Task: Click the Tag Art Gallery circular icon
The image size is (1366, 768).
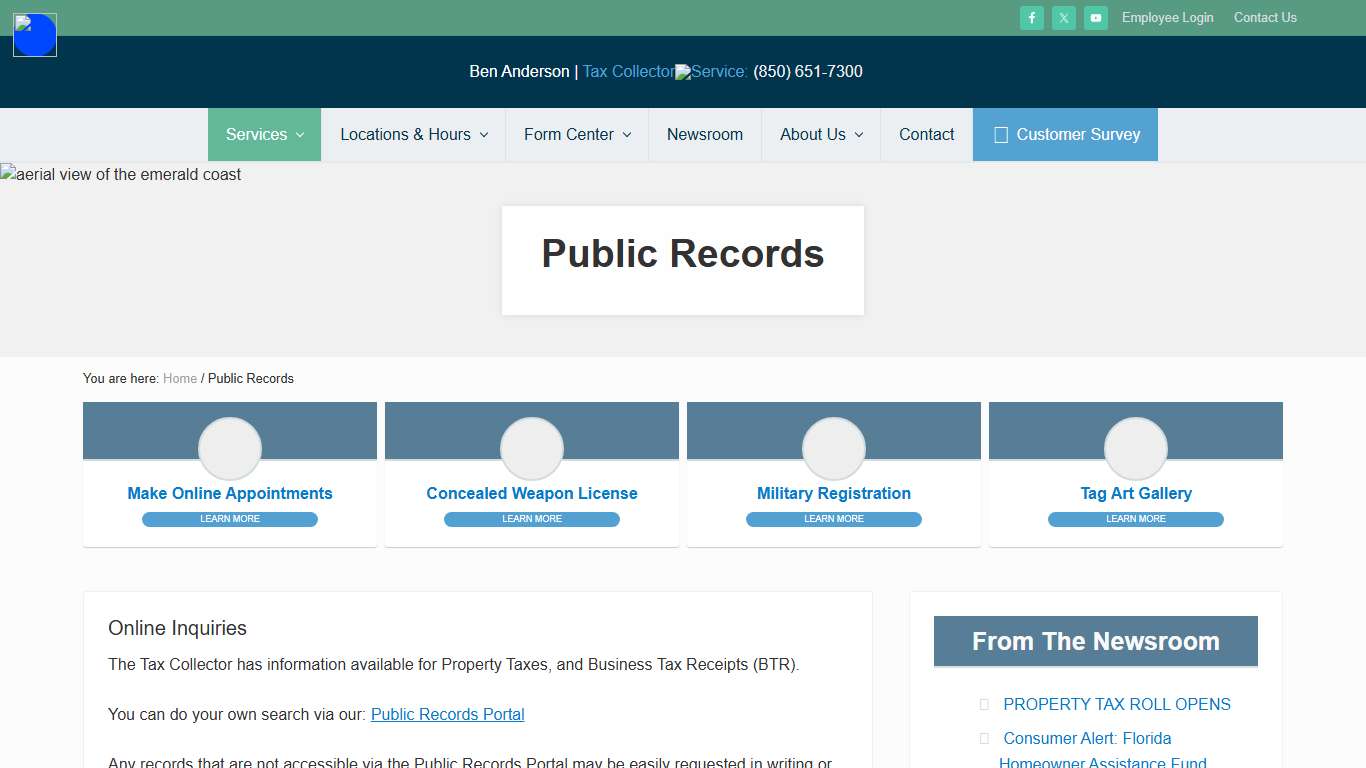Action: (1135, 448)
